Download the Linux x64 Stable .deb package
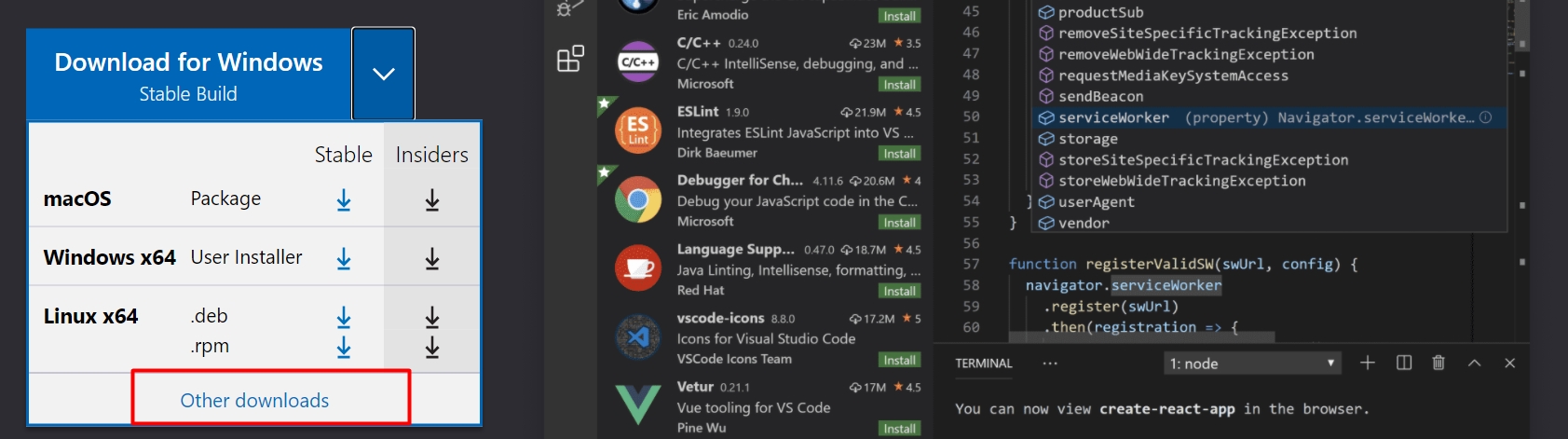This screenshot has height=439, width=1568. 344,318
